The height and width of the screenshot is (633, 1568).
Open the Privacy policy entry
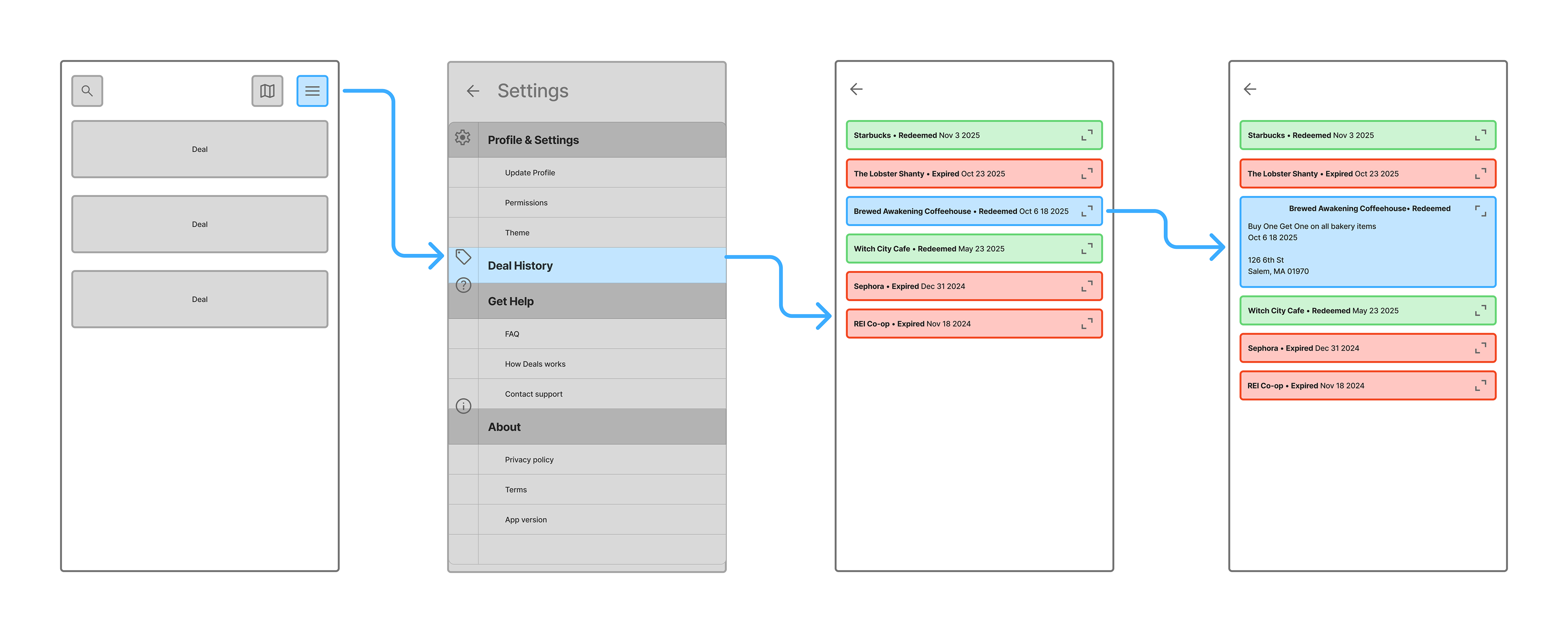pos(529,460)
